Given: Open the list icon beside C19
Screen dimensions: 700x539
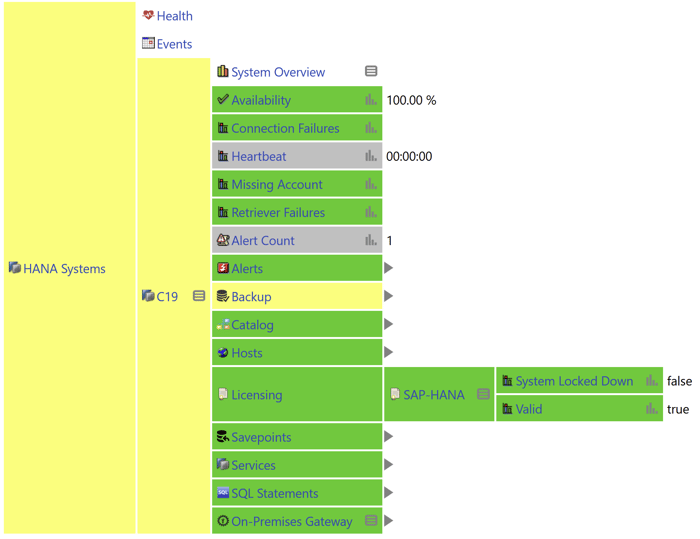Looking at the screenshot, I should [199, 296].
